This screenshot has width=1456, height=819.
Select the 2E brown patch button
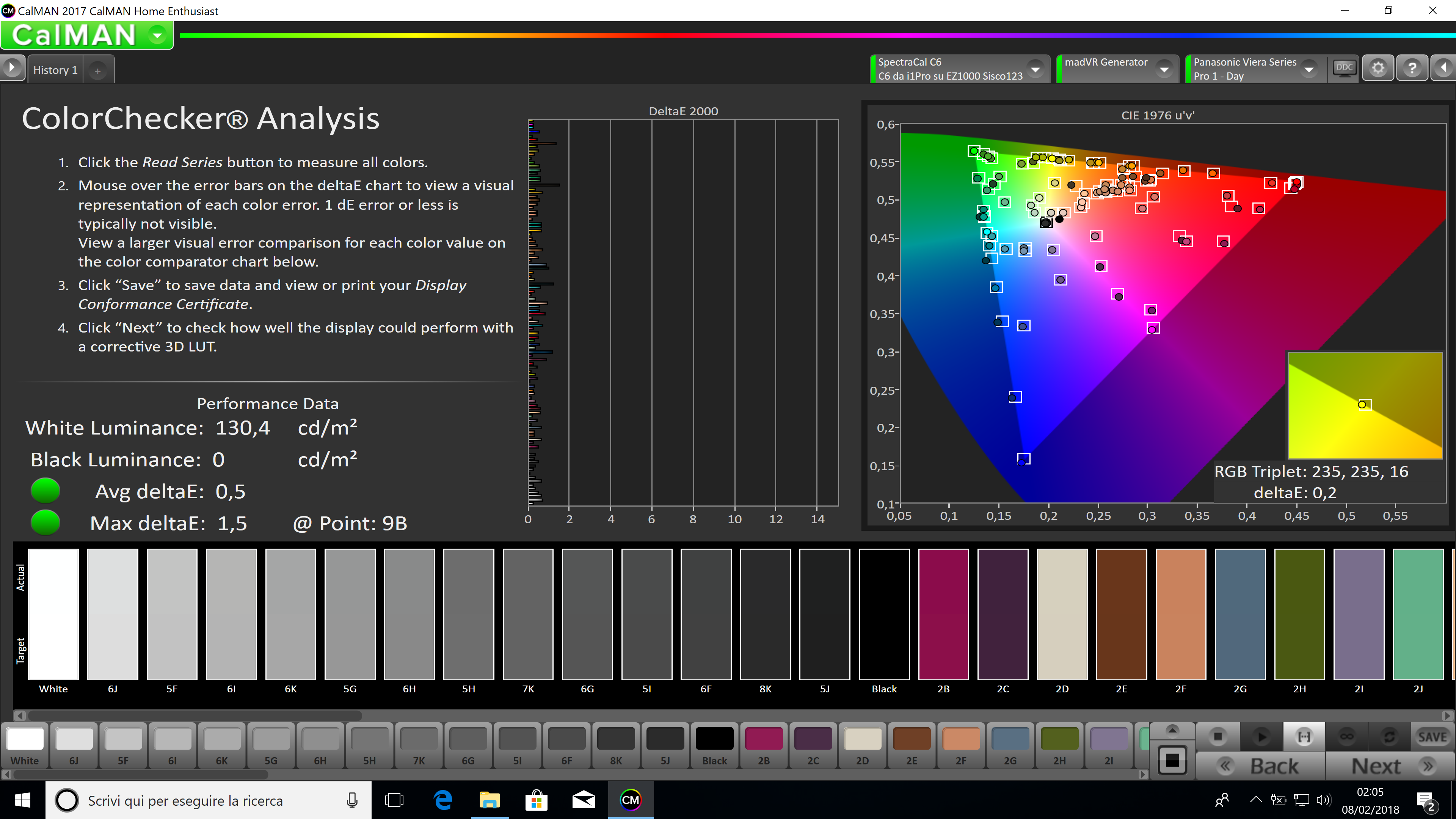[912, 745]
